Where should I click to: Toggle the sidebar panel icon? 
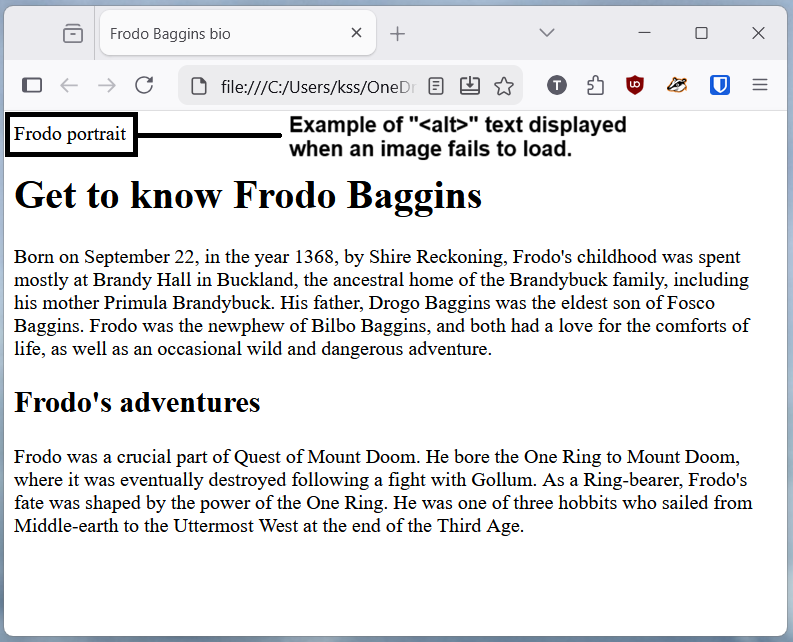coord(32,85)
